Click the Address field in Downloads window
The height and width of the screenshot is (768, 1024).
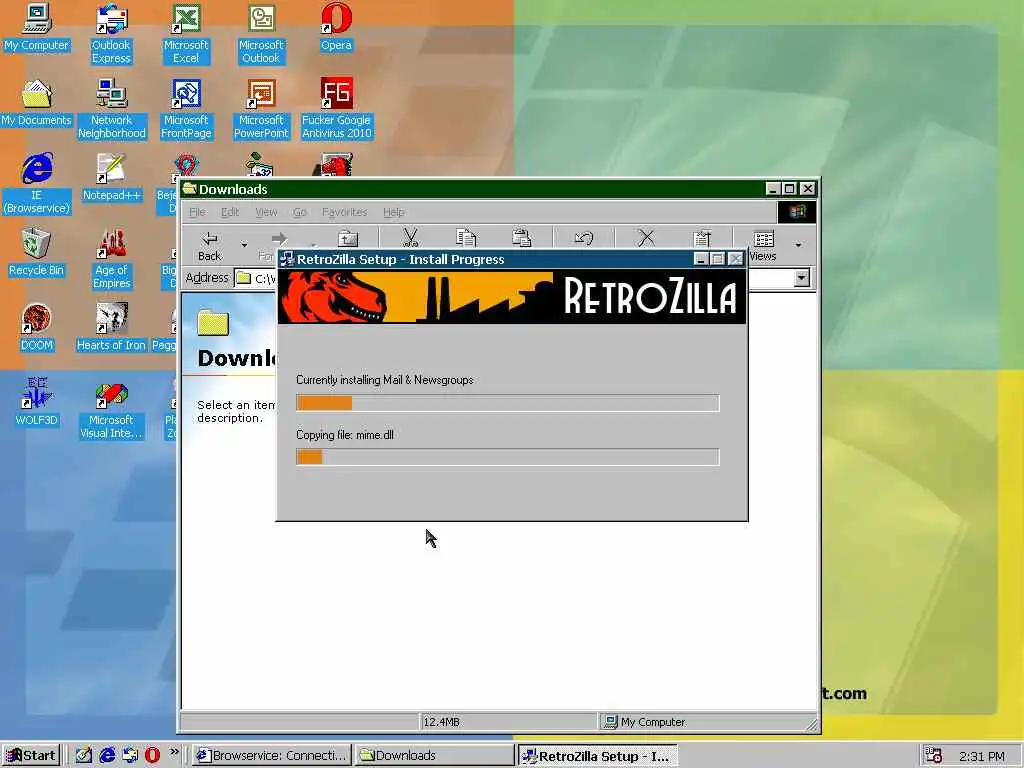tap(255, 278)
